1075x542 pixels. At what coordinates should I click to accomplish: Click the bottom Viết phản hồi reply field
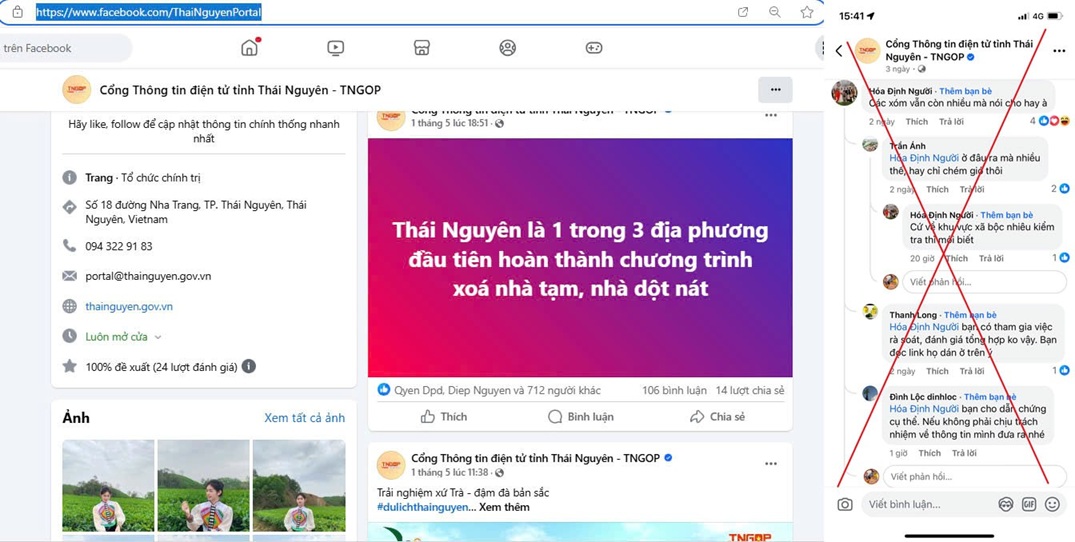click(x=975, y=476)
